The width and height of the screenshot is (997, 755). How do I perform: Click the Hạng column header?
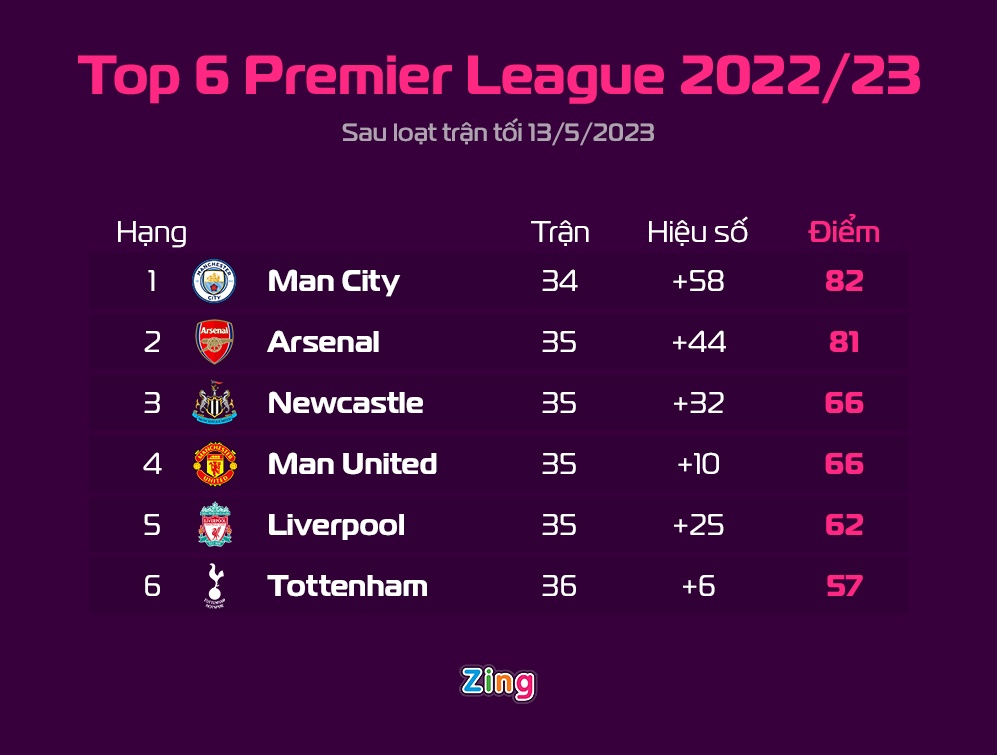coord(151,234)
